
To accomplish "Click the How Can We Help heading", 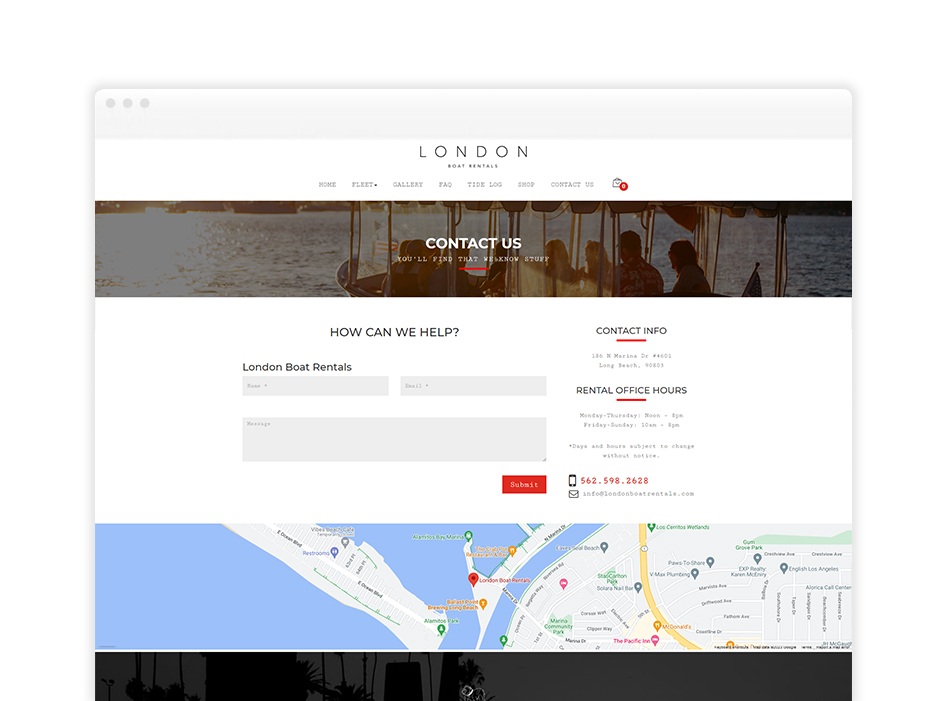I will tap(394, 332).
